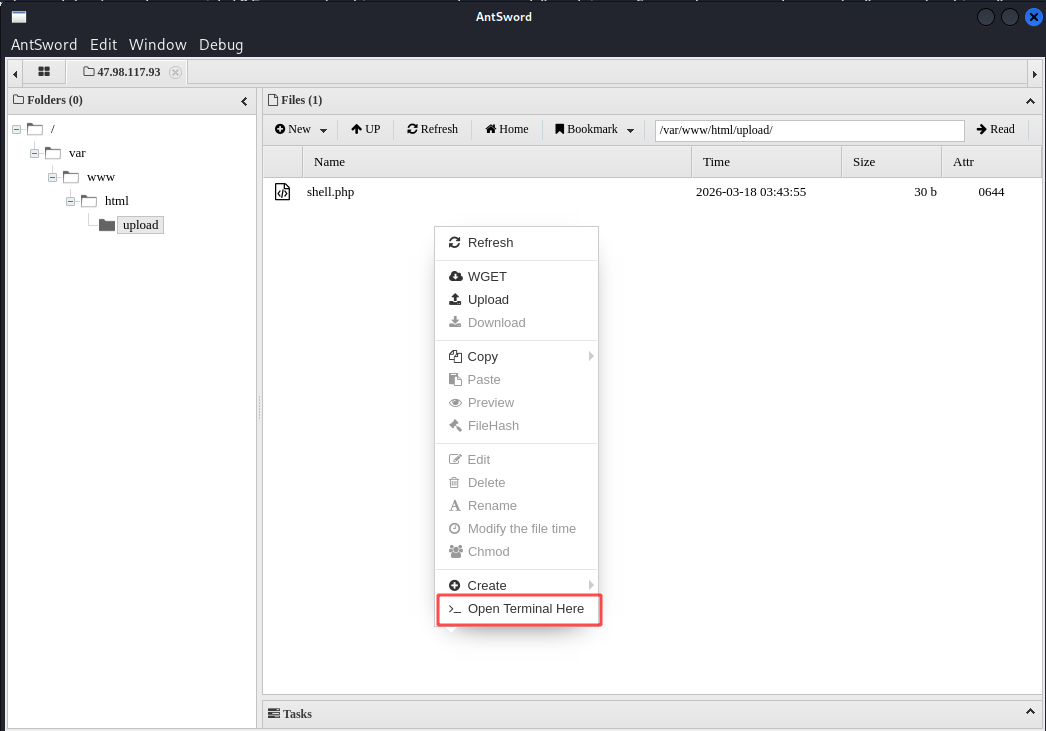The image size is (1046, 731).
Task: Click the path input field
Action: point(809,130)
